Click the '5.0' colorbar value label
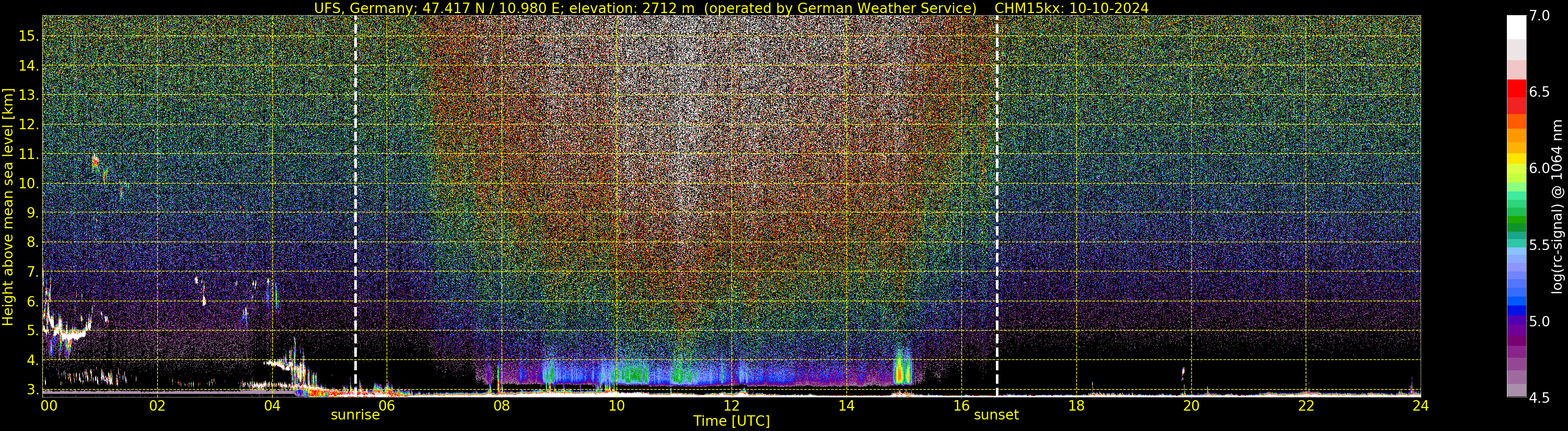This screenshot has height=431, width=1568. (x=1539, y=321)
